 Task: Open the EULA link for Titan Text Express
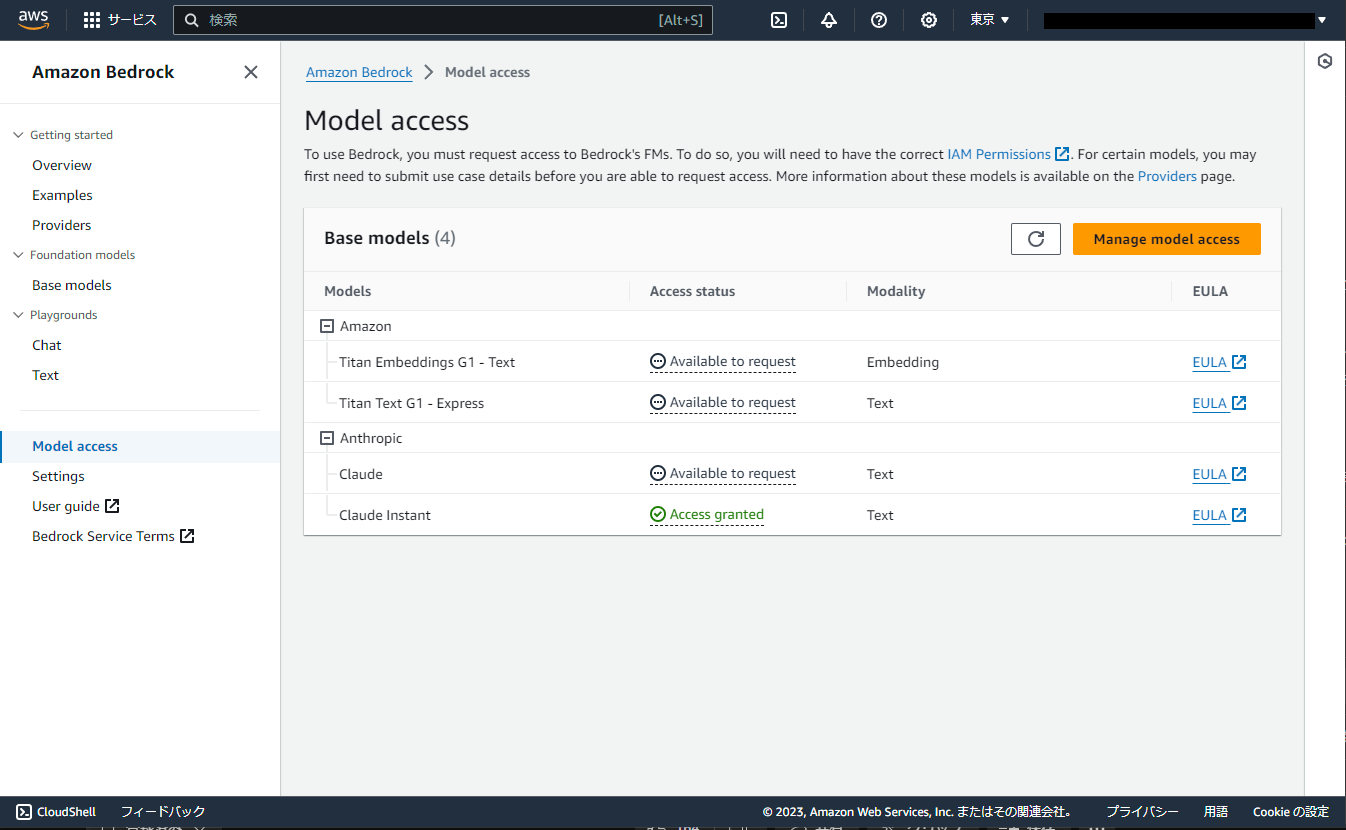pos(1209,403)
